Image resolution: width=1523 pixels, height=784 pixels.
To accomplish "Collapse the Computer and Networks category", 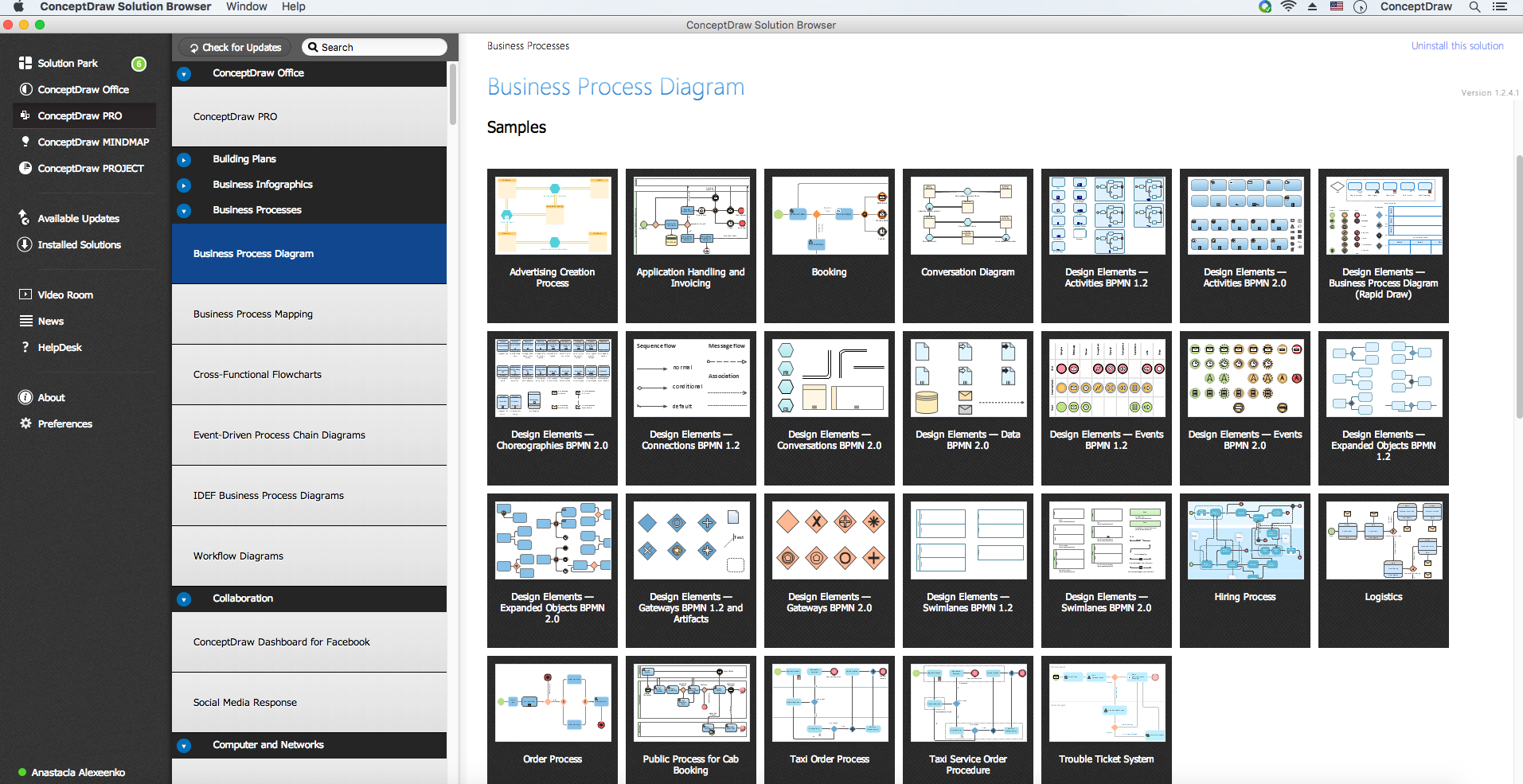I will [184, 746].
